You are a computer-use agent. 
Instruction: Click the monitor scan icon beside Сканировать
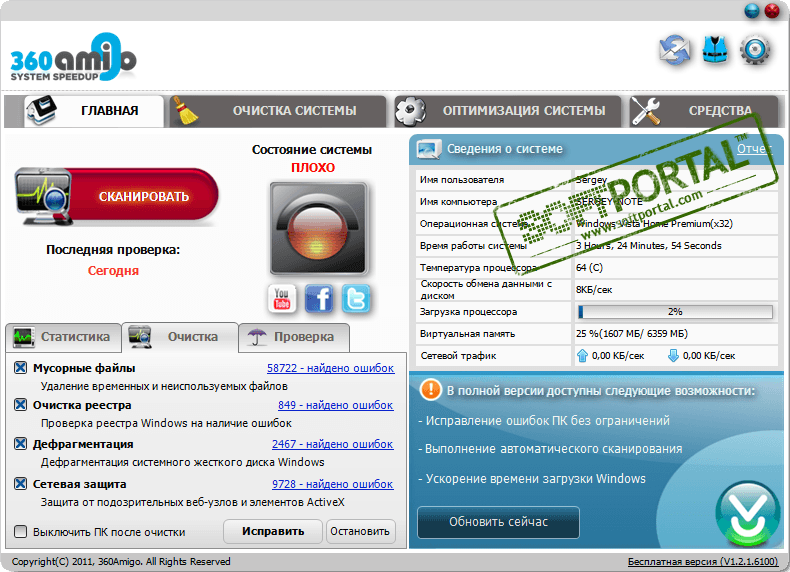tap(43, 196)
